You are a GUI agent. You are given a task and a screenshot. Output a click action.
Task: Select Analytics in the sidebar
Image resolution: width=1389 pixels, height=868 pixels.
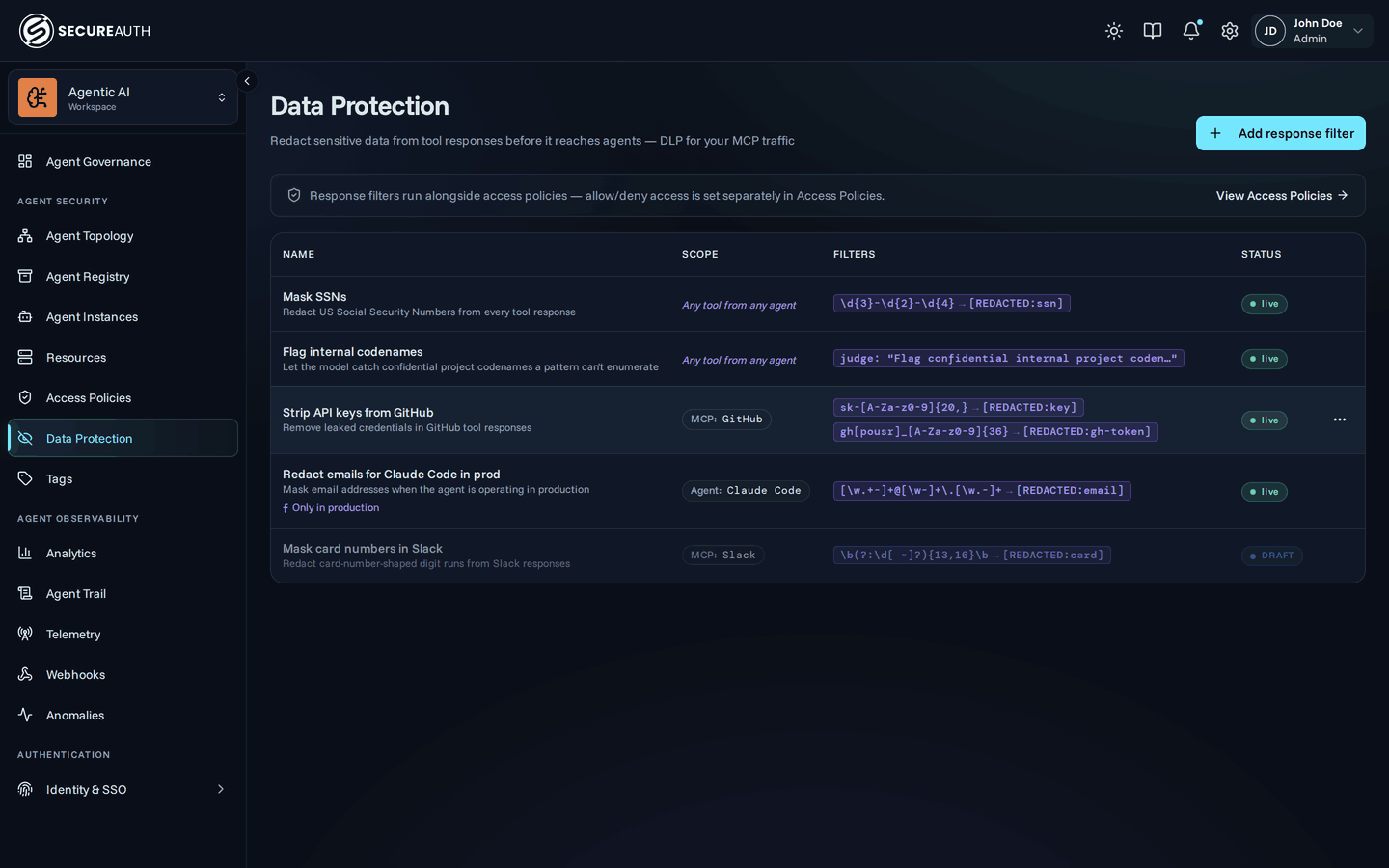click(x=123, y=553)
